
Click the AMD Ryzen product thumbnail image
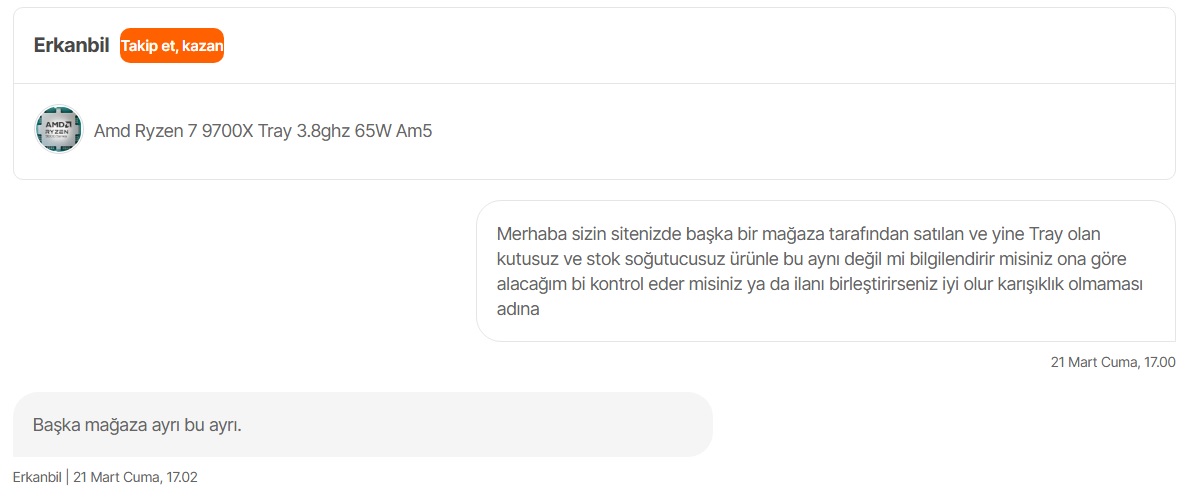58,129
